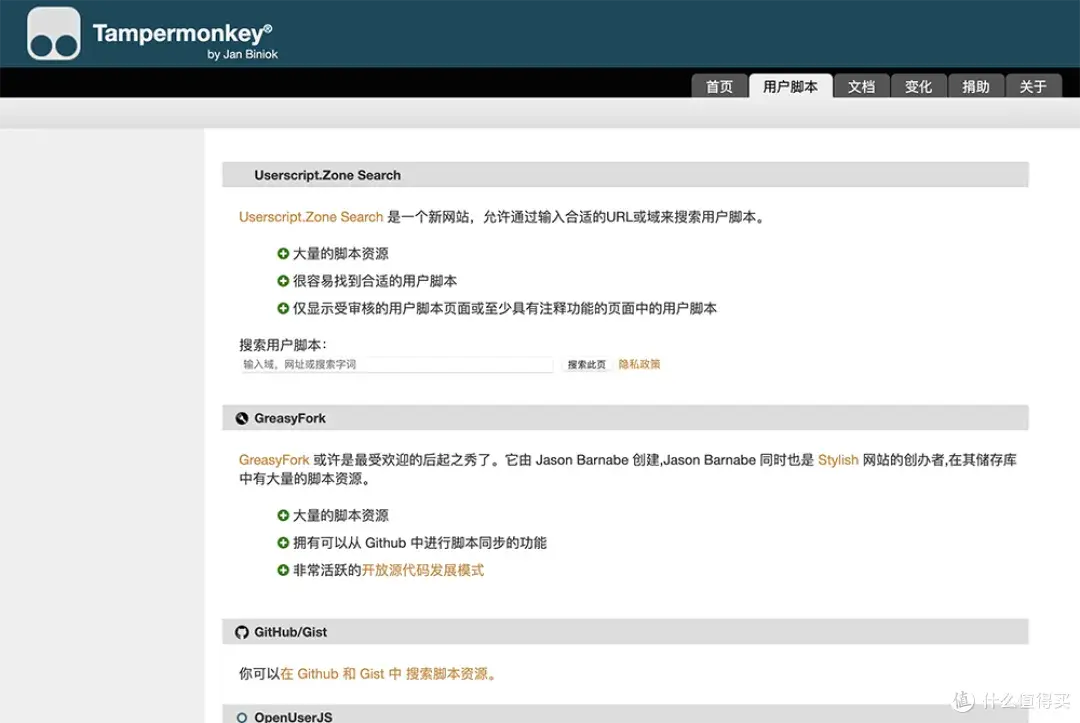Open the 关于 tab

tap(1032, 86)
